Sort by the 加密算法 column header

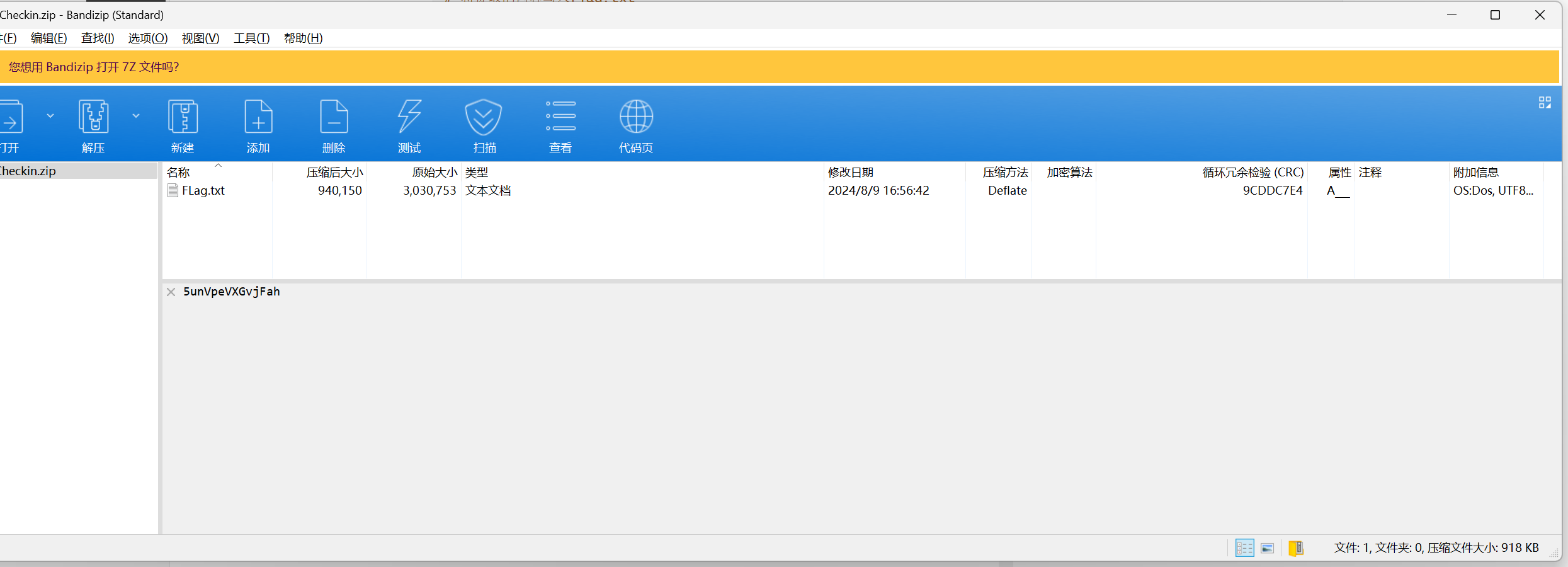click(x=1064, y=172)
